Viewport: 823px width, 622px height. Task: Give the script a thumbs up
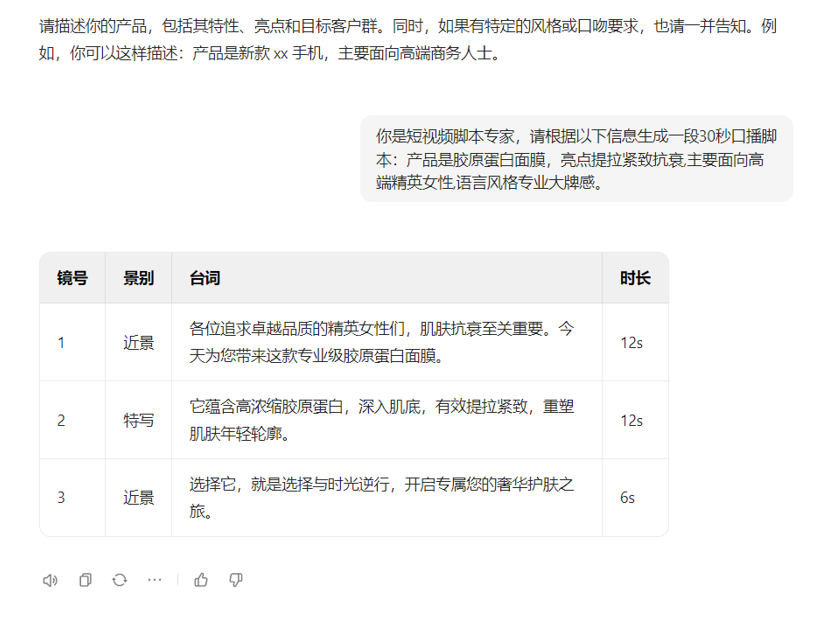click(203, 579)
